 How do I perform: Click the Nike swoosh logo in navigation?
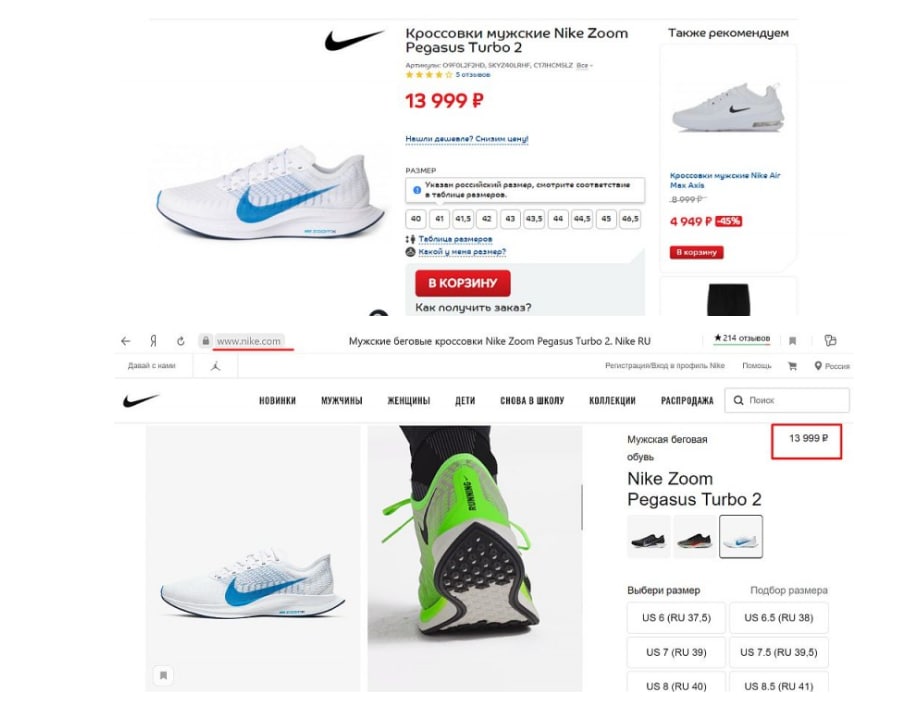pos(140,401)
